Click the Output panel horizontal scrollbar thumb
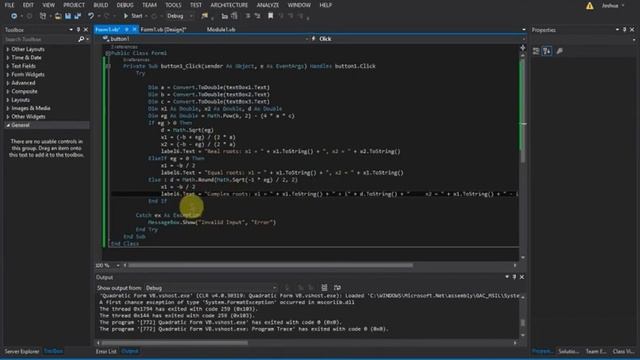Screen dimensions: 640x360 click(x=175, y=343)
